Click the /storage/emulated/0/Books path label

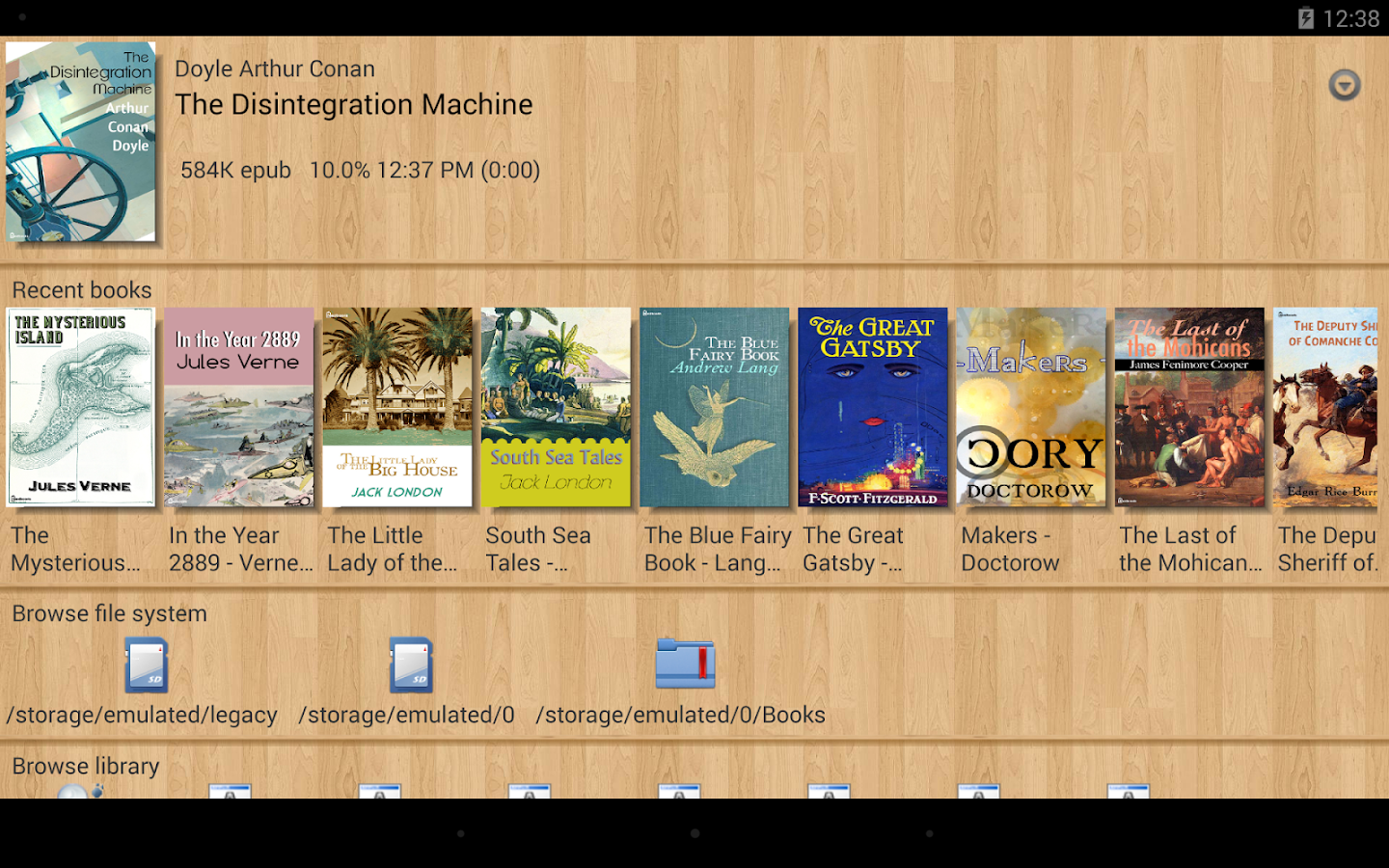tap(681, 716)
